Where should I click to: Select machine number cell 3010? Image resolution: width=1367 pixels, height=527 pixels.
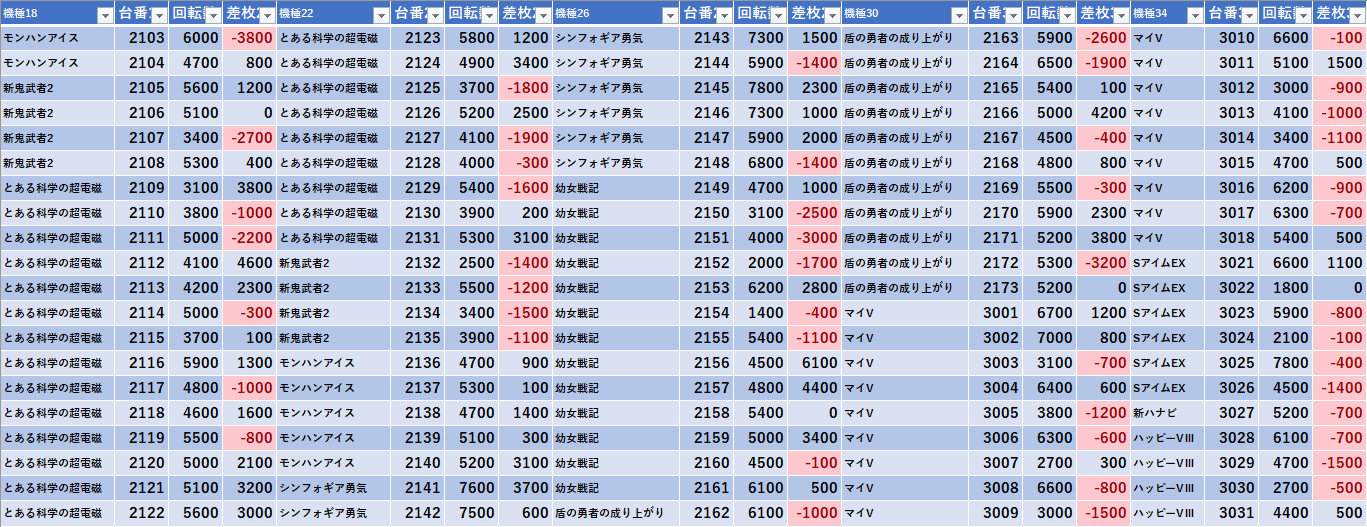click(1231, 38)
